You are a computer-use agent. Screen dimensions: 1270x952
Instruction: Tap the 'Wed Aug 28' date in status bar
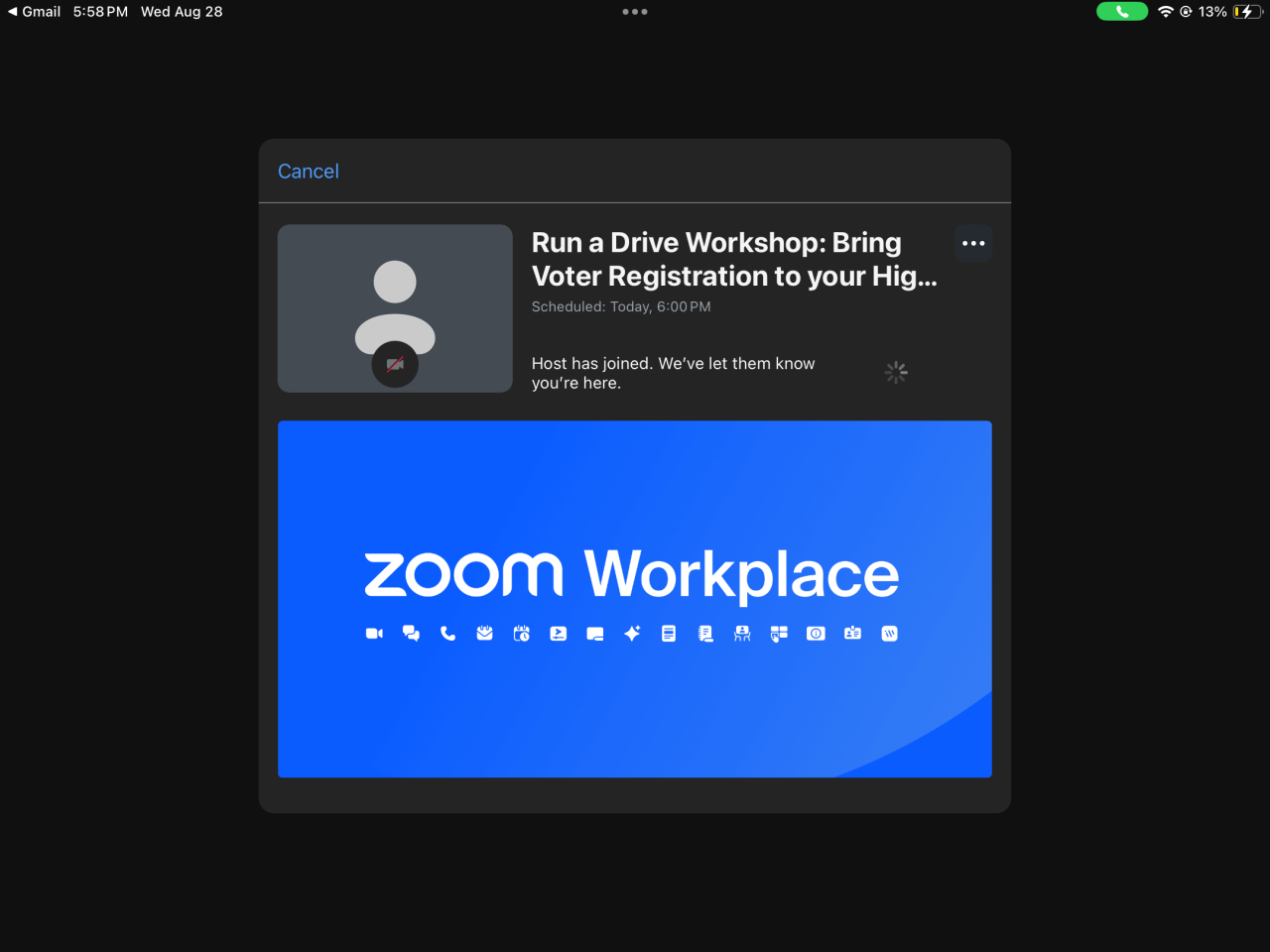(182, 12)
